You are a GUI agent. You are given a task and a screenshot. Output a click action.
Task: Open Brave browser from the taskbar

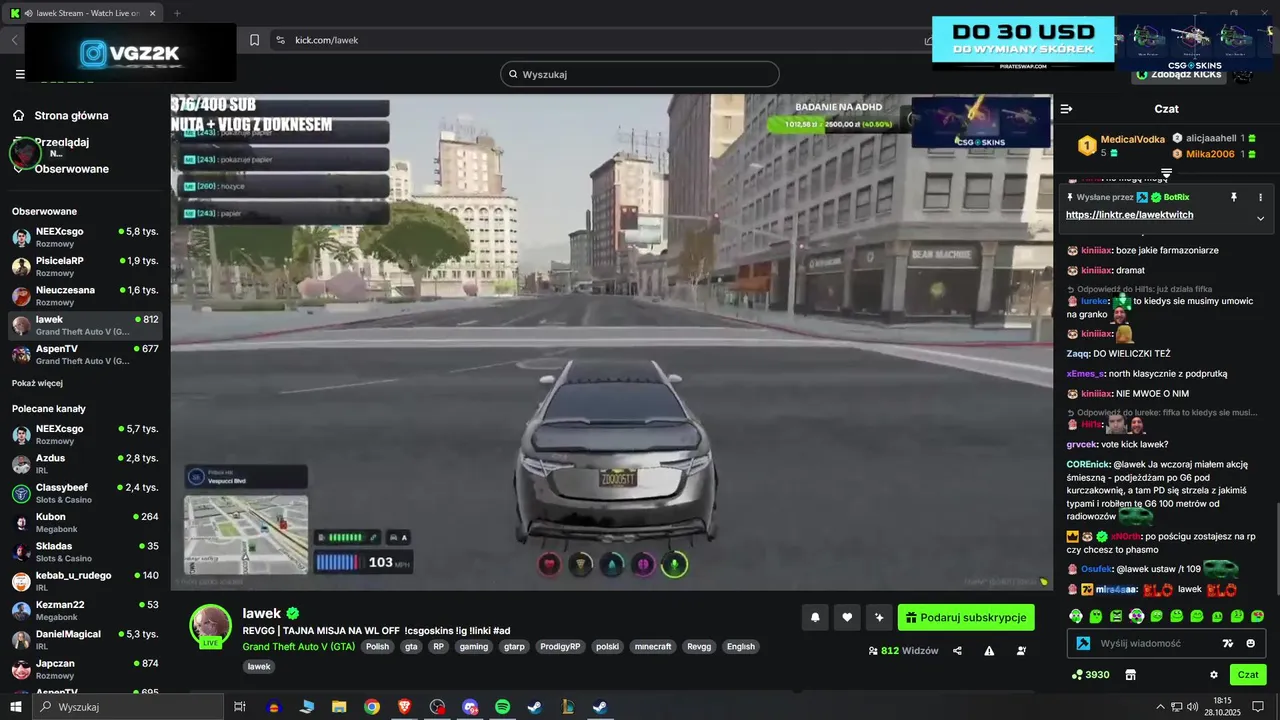404,707
